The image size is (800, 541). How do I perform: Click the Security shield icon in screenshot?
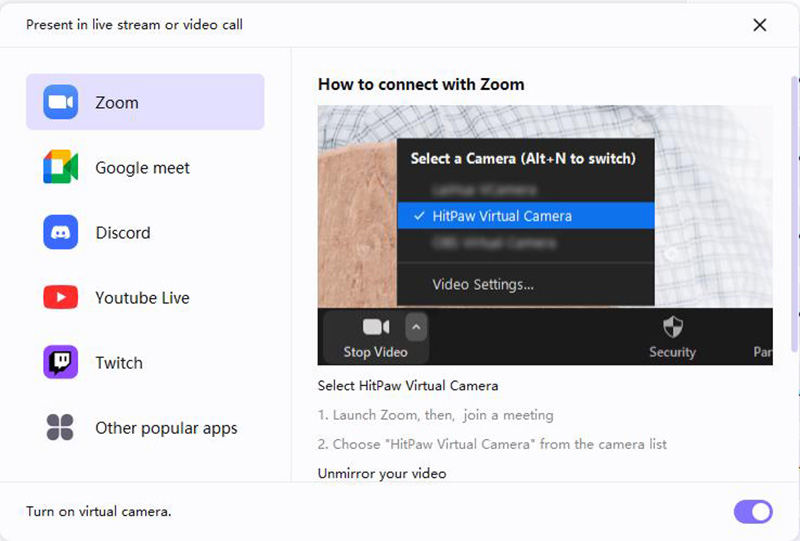(x=672, y=327)
